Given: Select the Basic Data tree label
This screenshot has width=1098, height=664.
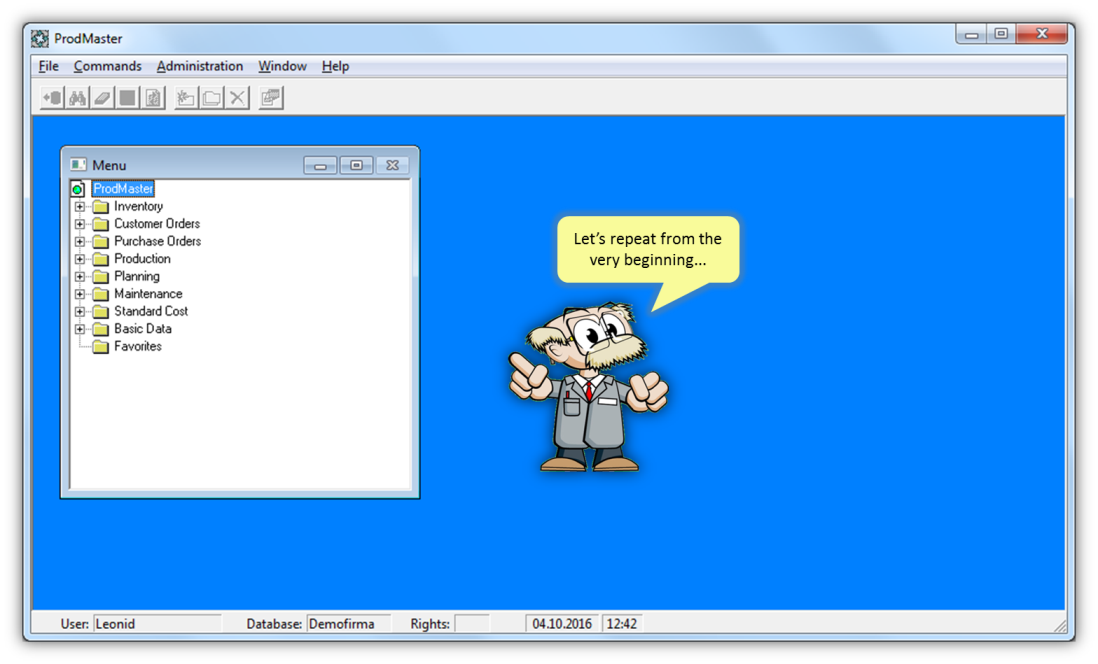Looking at the screenshot, I should click(143, 329).
